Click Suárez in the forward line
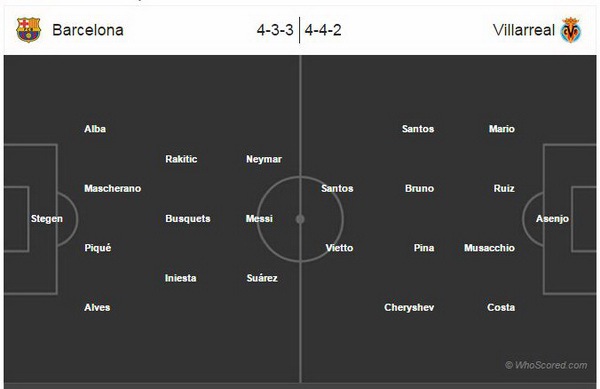The image size is (600, 389). point(262,278)
